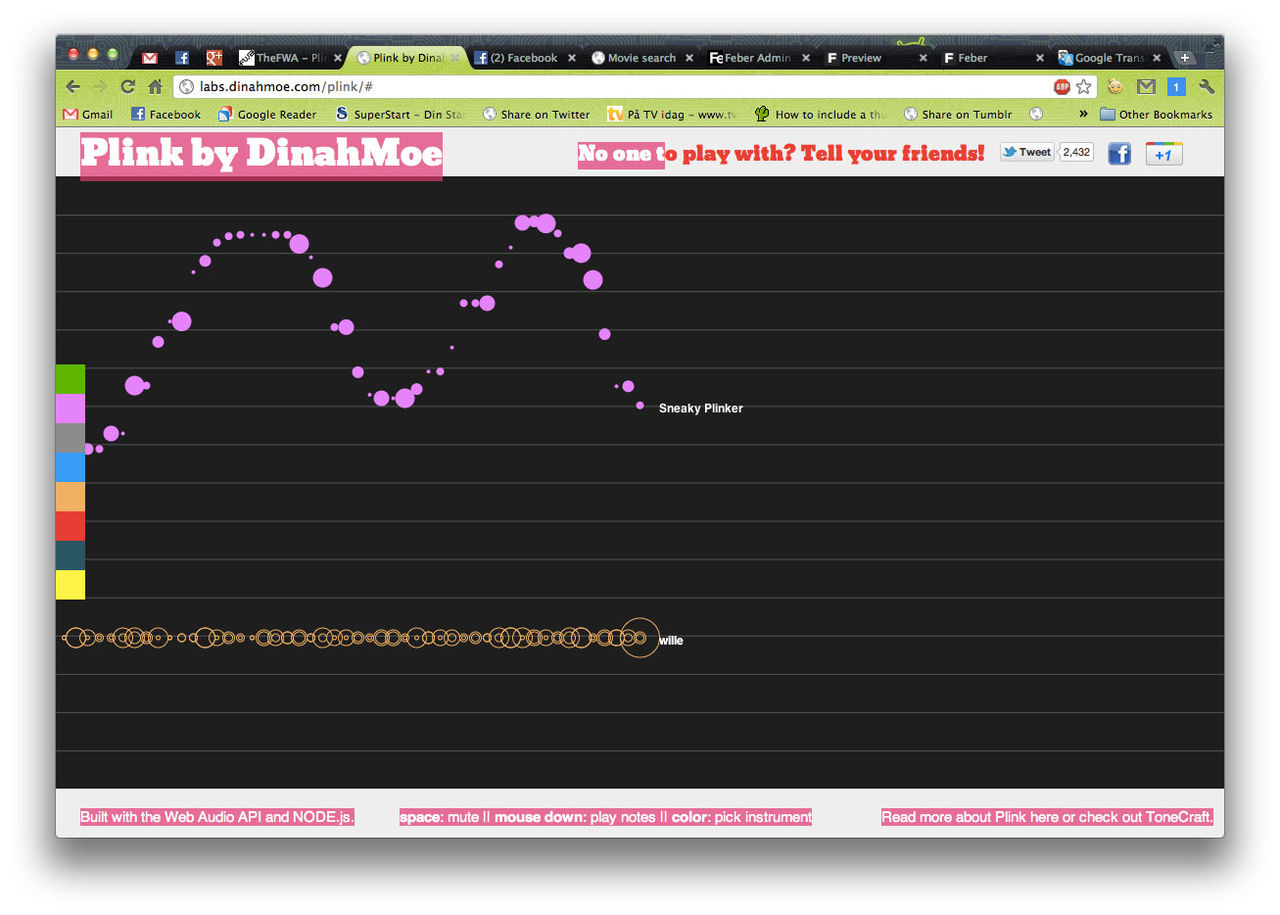This screenshot has height=915, width=1280.
Task: Choose the blue instrument swatch
Action: [x=70, y=467]
